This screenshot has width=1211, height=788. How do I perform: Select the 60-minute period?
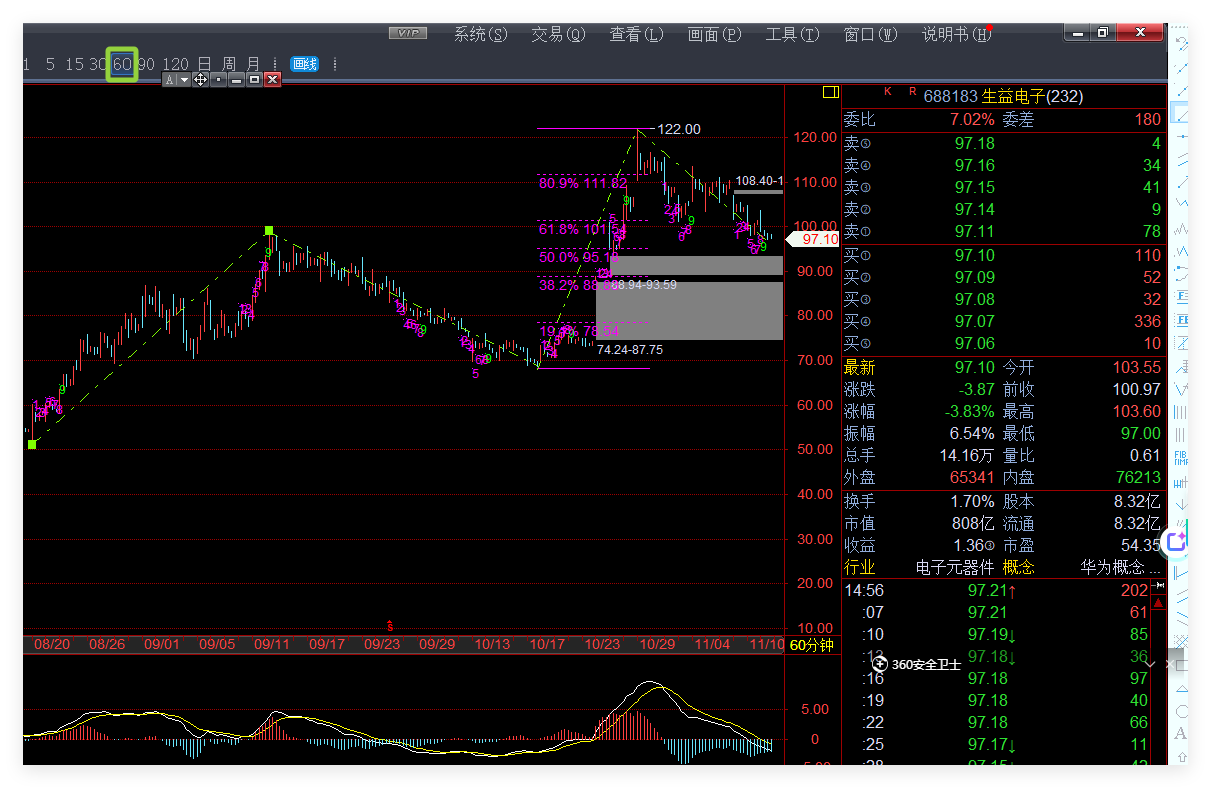click(122, 64)
